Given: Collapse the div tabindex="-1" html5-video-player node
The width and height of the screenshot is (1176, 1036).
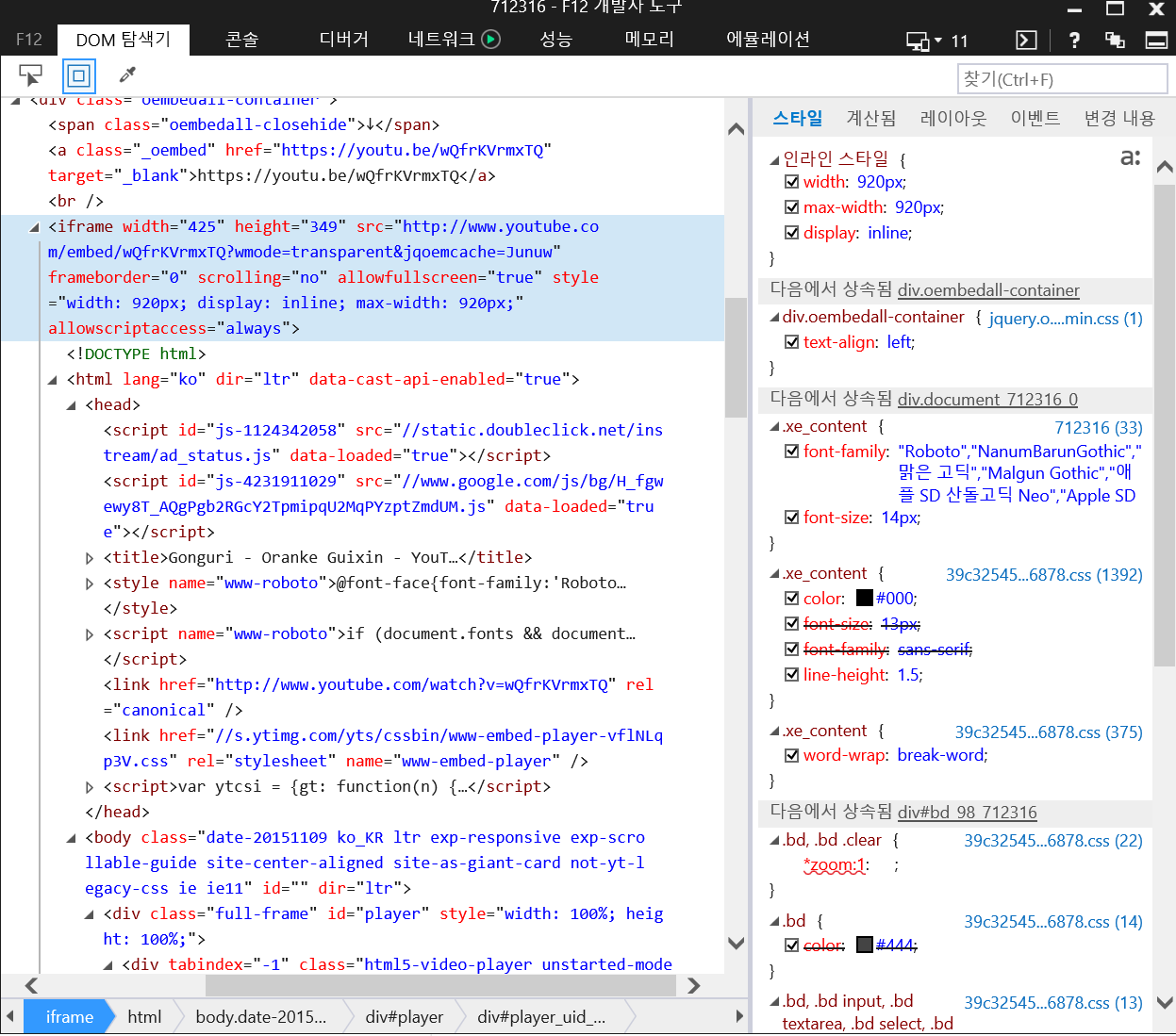Looking at the screenshot, I should pyautogui.click(x=108, y=965).
